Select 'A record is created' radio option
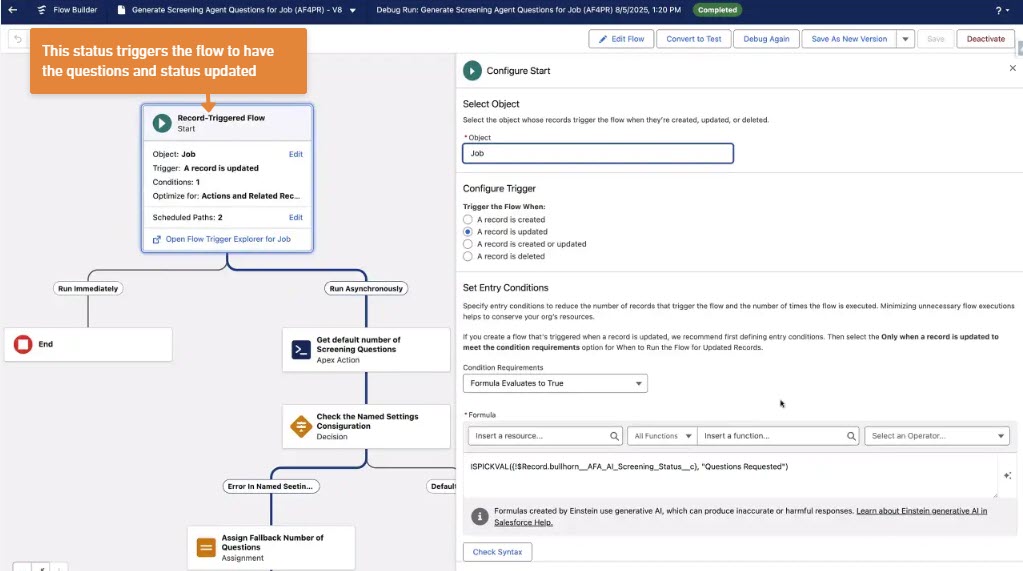 point(468,219)
